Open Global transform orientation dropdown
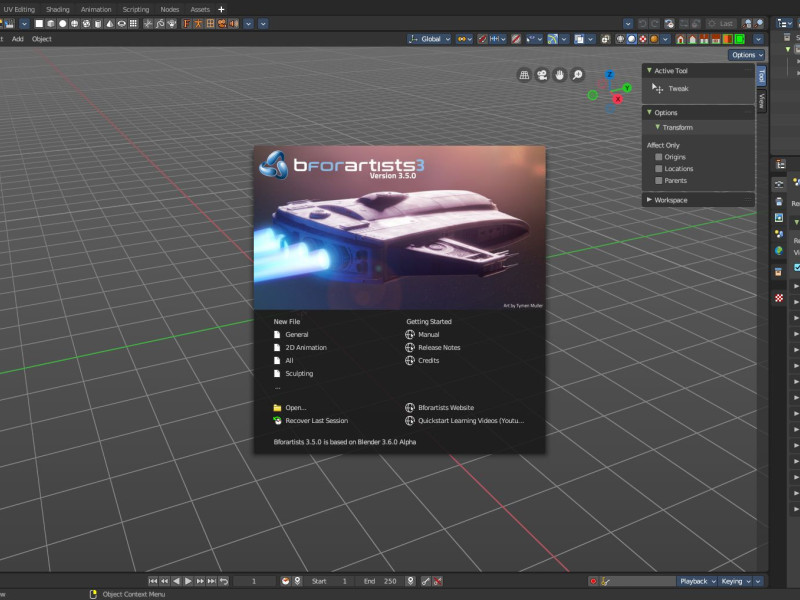The image size is (800, 600). point(429,39)
